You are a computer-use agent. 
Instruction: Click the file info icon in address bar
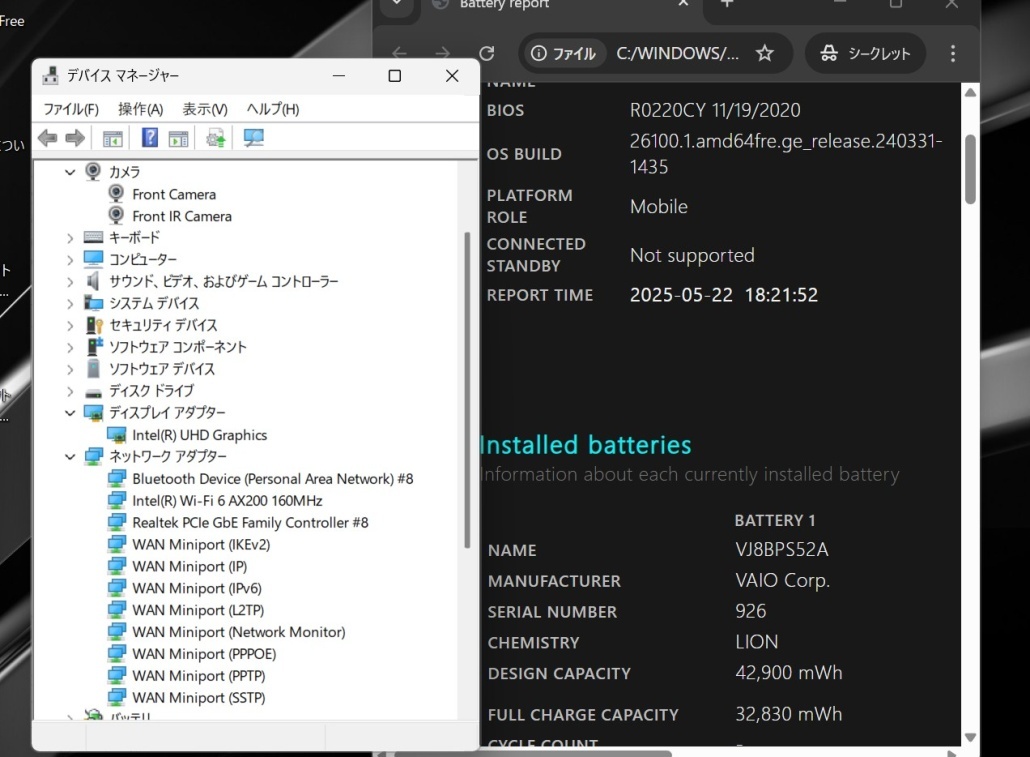coord(539,53)
